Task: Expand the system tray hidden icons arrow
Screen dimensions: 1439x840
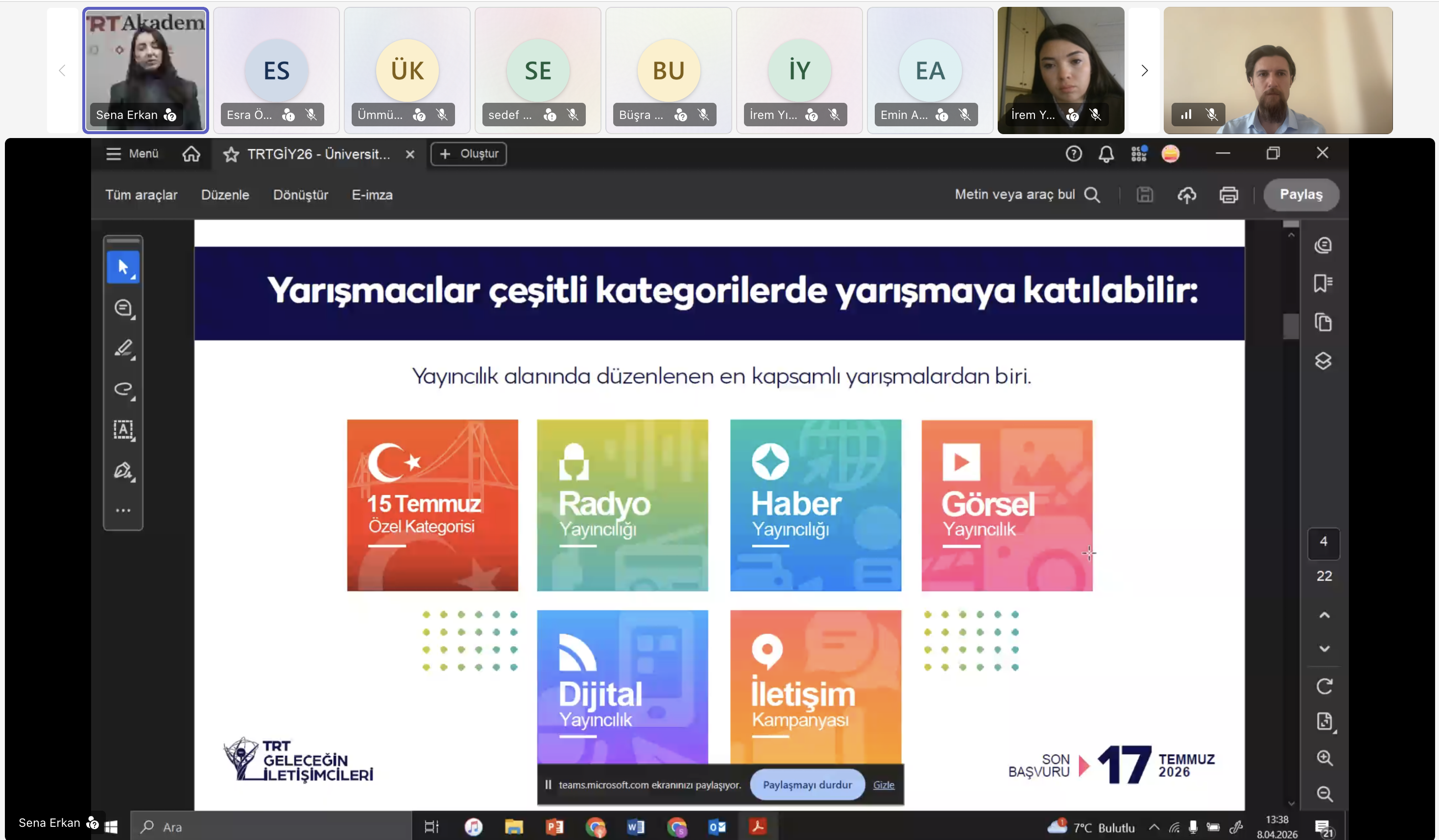Action: tap(1153, 827)
